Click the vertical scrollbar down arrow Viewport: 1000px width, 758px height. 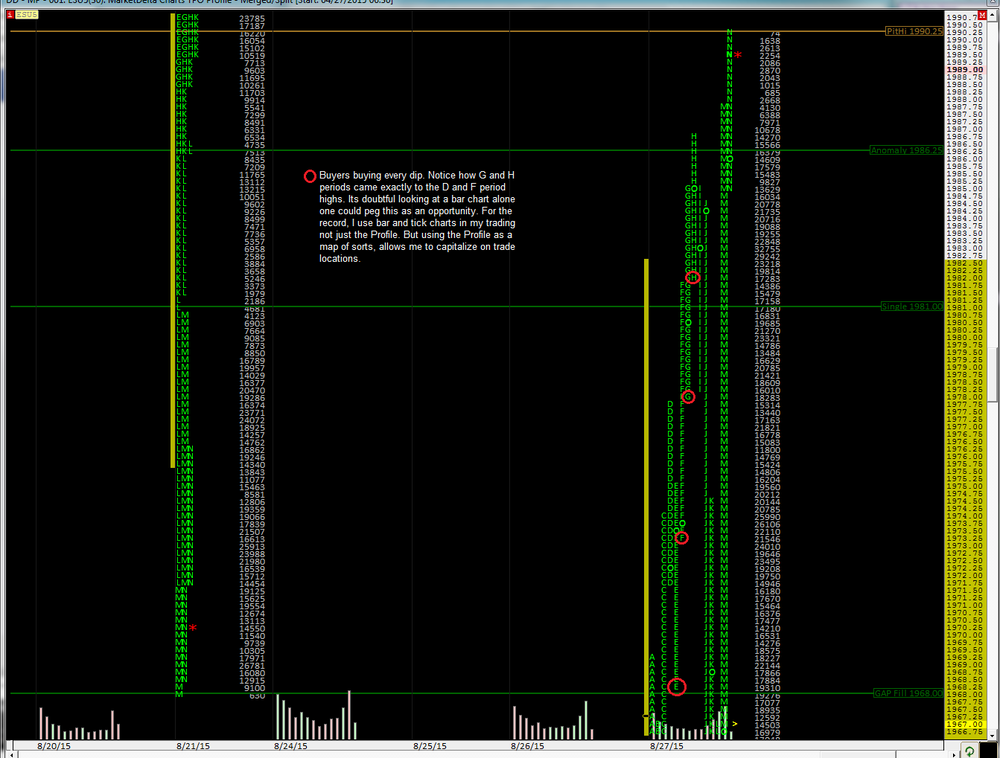993,735
